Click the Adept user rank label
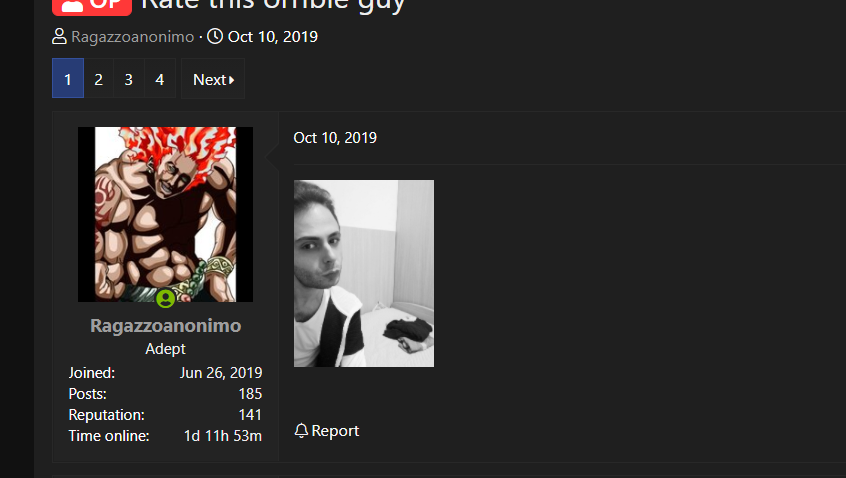846x478 pixels. [166, 349]
